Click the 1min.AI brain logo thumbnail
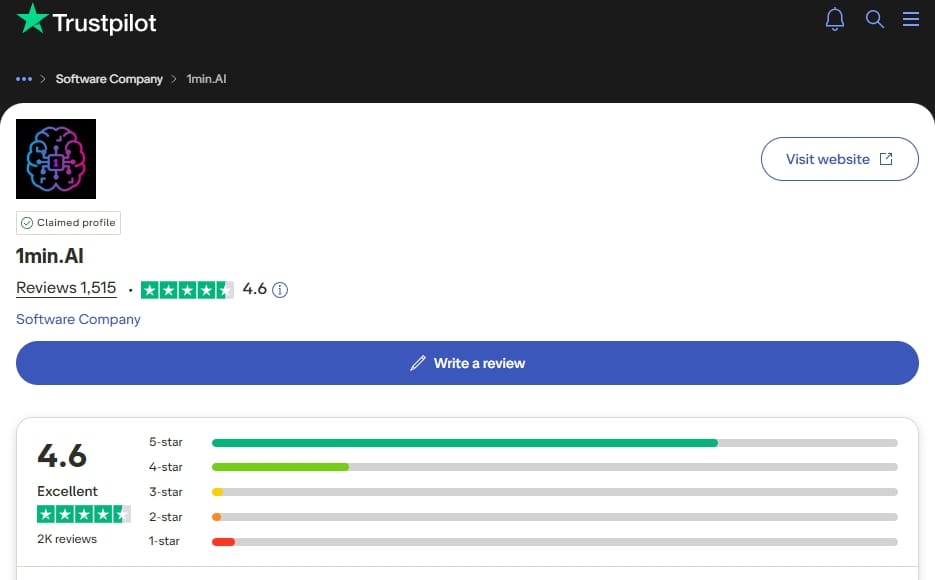This screenshot has width=935, height=580. point(56,159)
